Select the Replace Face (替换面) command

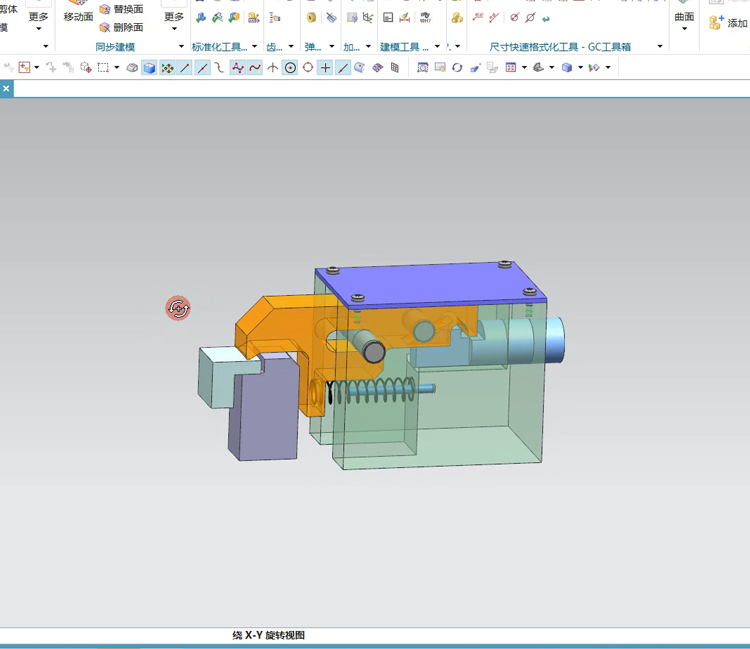coord(120,9)
